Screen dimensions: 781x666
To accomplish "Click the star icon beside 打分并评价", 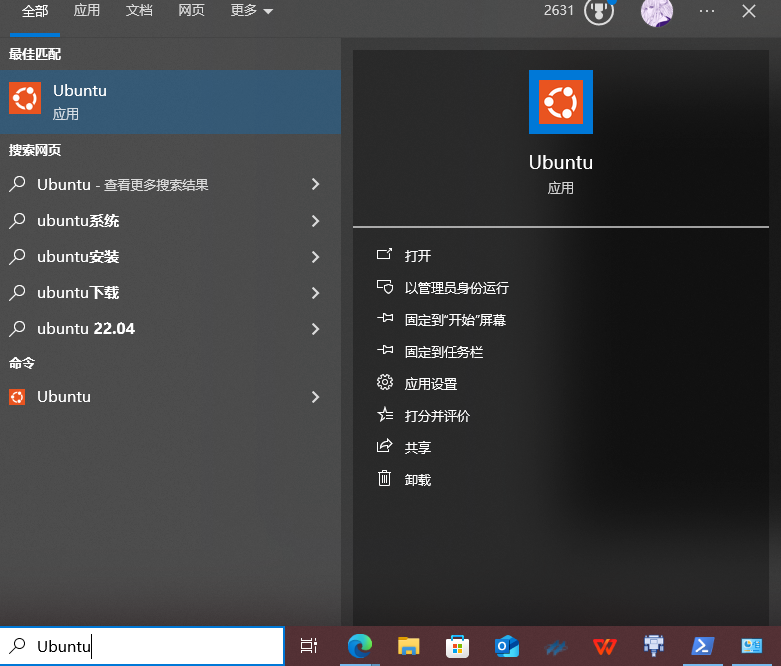I will tap(385, 414).
